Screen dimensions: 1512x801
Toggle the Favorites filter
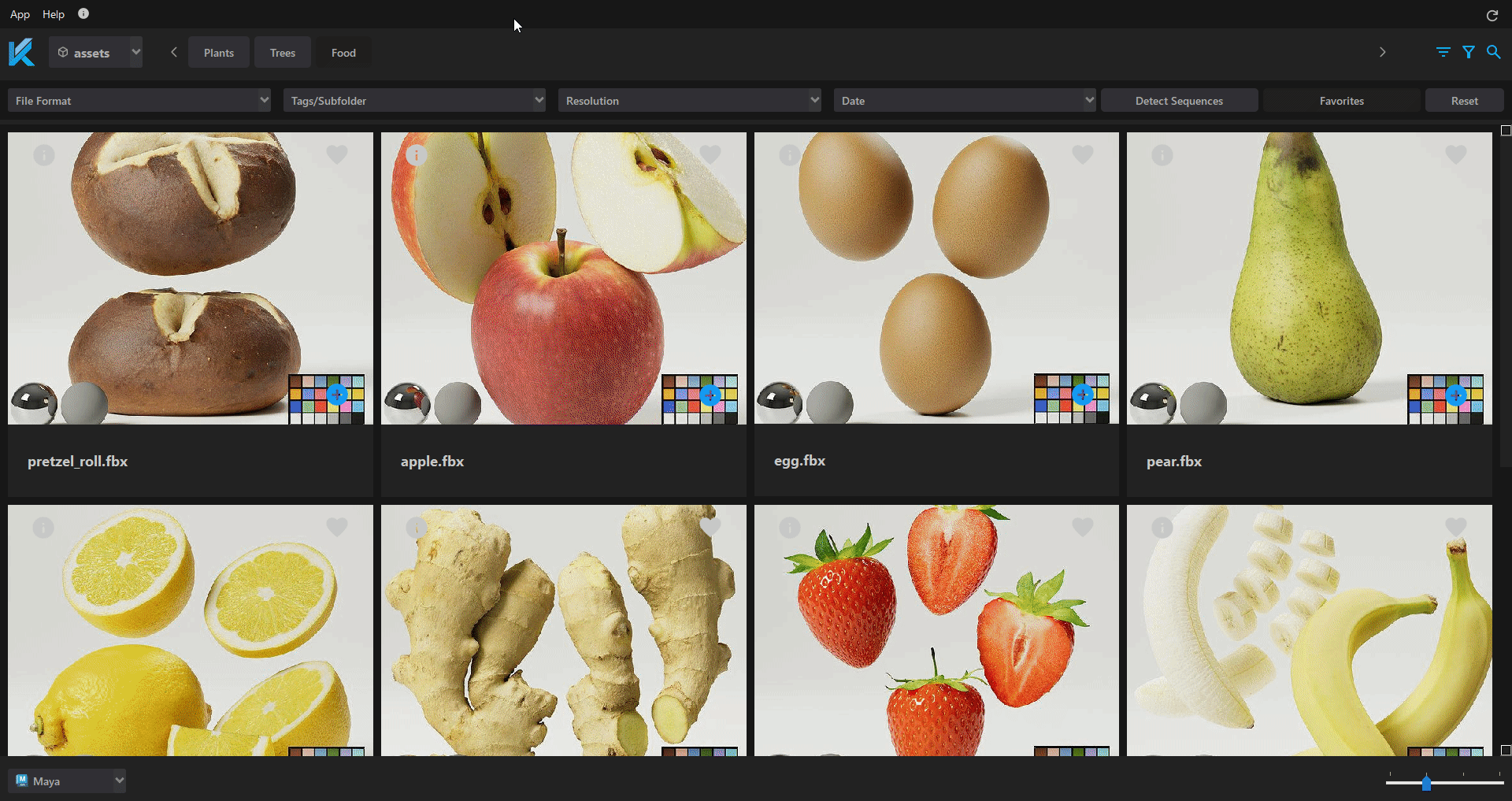(1341, 101)
